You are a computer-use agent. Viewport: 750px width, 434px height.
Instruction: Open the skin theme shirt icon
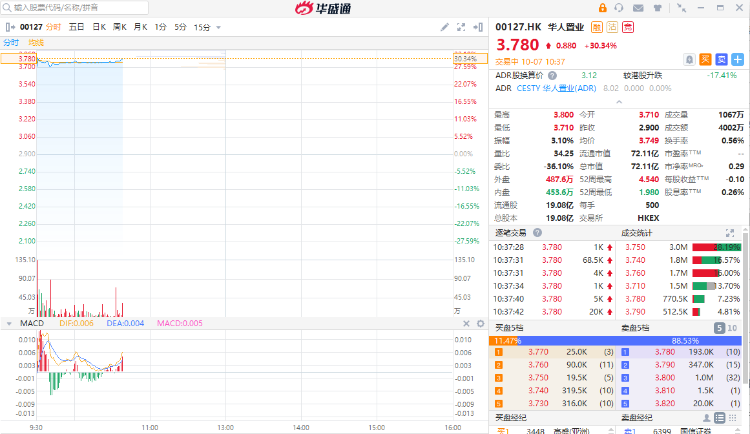pos(658,8)
